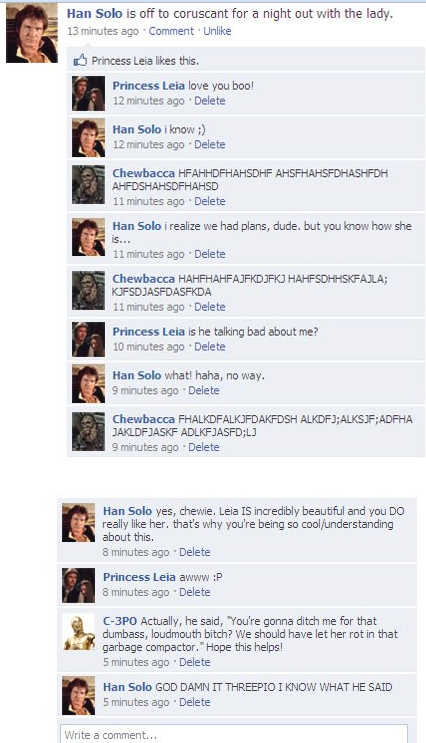Open C-3PO's profile name link

pos(120,621)
